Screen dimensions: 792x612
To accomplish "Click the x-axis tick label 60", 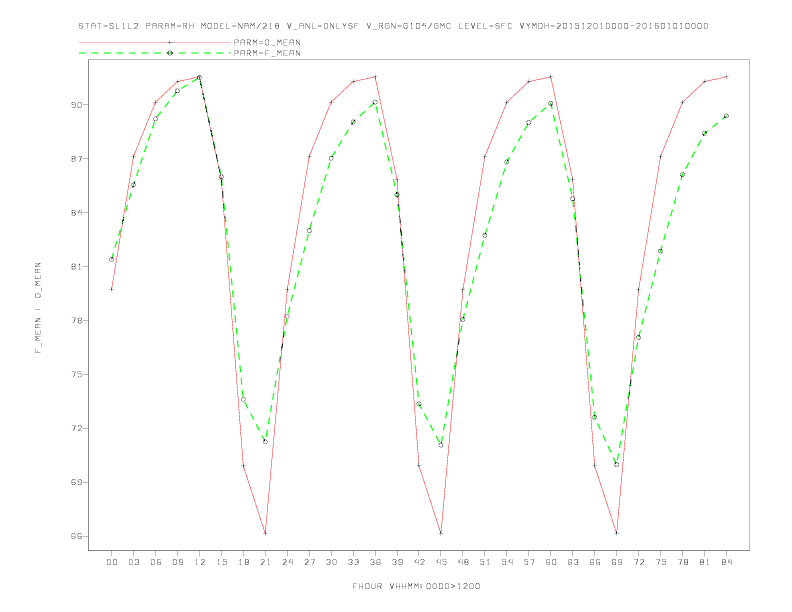I will 551,562.
